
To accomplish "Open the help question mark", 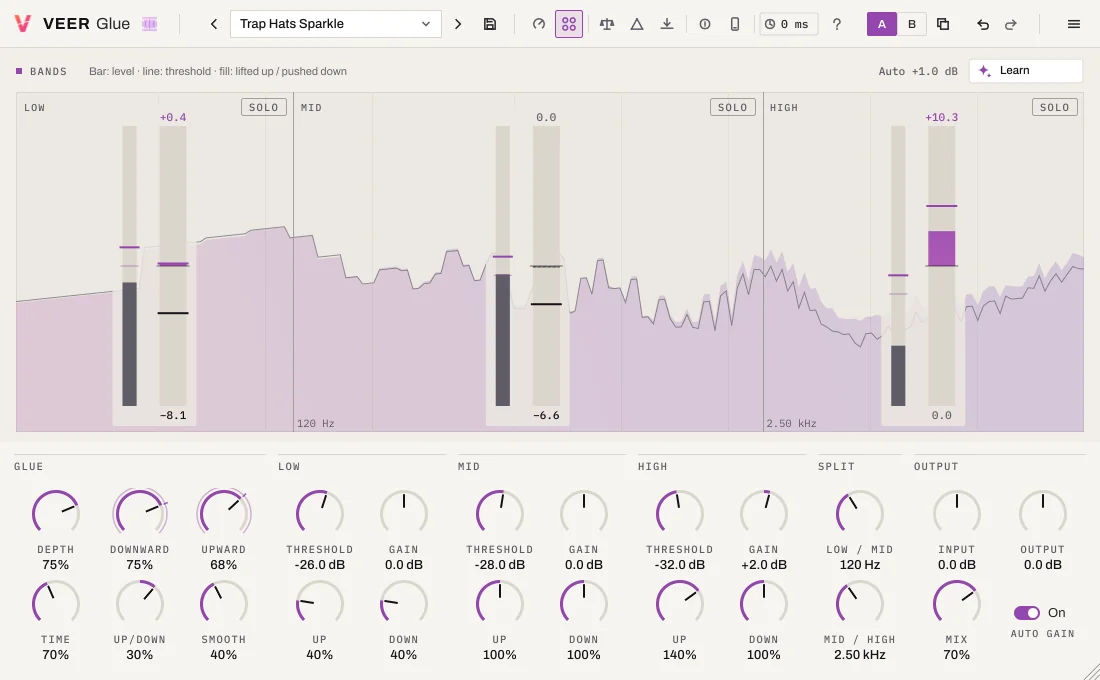I will pos(837,24).
